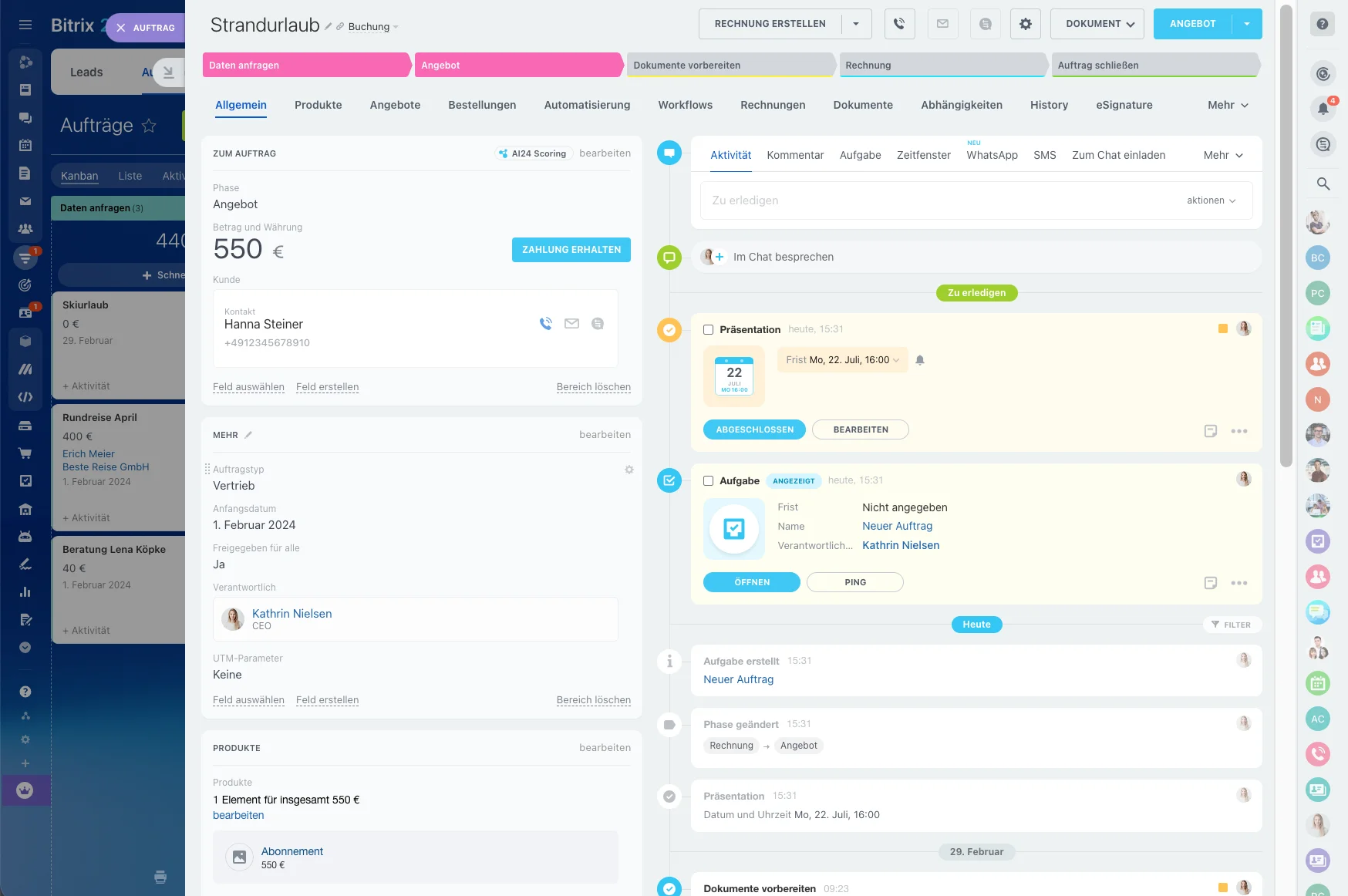Image resolution: width=1348 pixels, height=896 pixels.
Task: Open the search icon in the right sidebar
Action: tap(1323, 184)
